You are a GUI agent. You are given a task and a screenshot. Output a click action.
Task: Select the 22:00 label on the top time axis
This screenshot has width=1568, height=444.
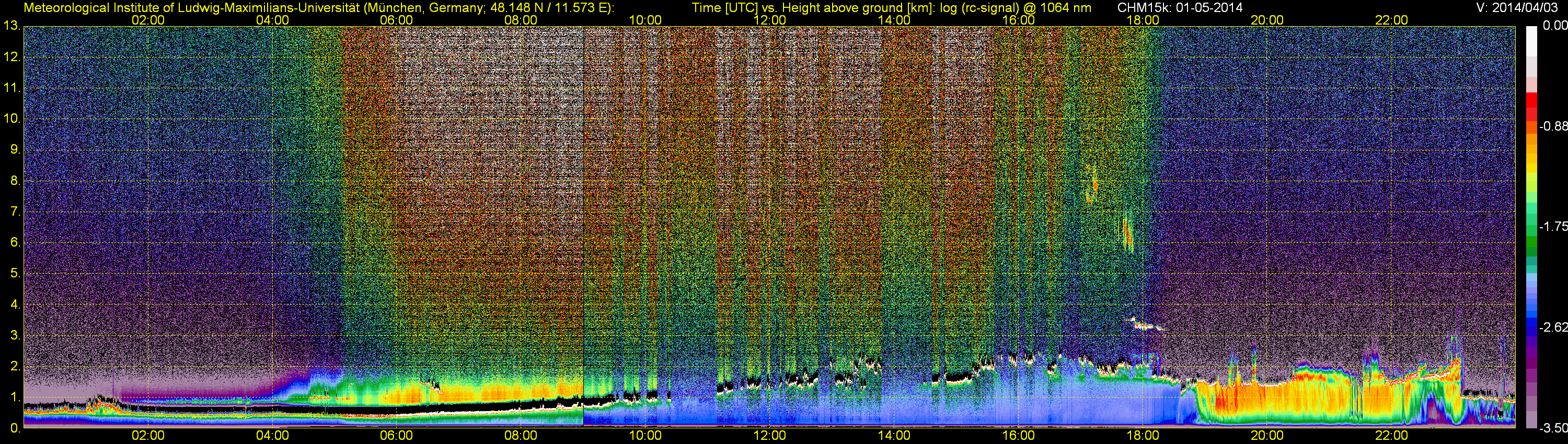tap(1391, 20)
